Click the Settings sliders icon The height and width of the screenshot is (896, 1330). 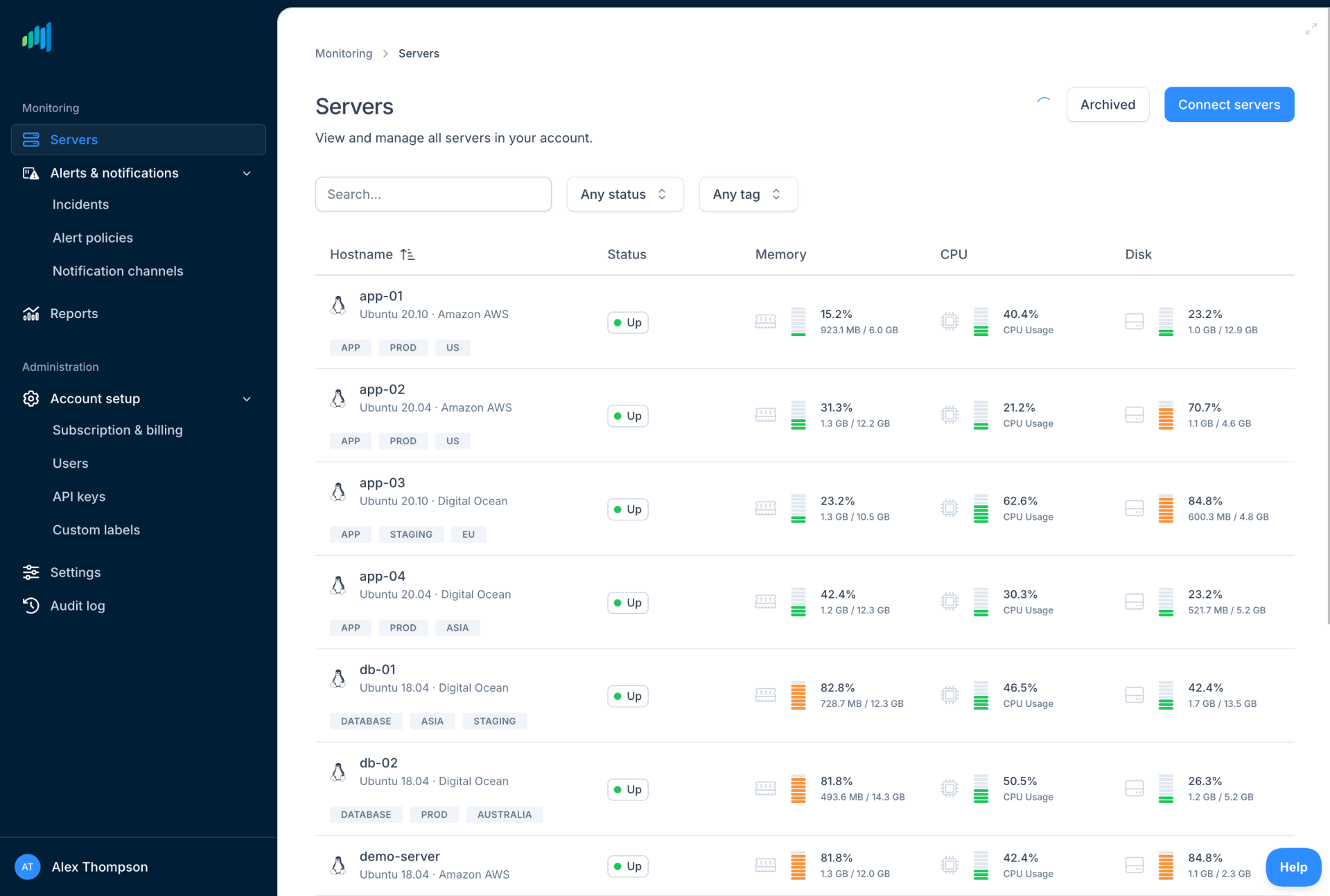30,572
